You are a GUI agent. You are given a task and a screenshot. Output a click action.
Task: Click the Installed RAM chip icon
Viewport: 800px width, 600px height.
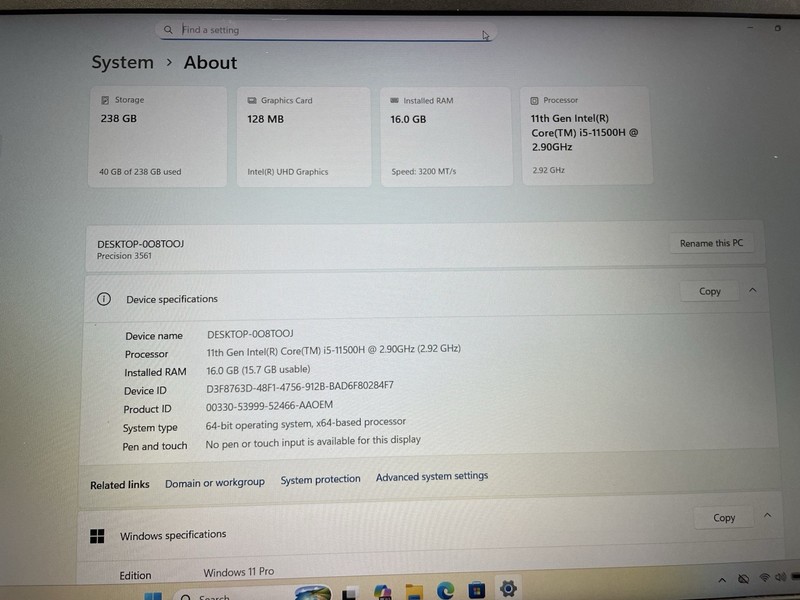[394, 101]
